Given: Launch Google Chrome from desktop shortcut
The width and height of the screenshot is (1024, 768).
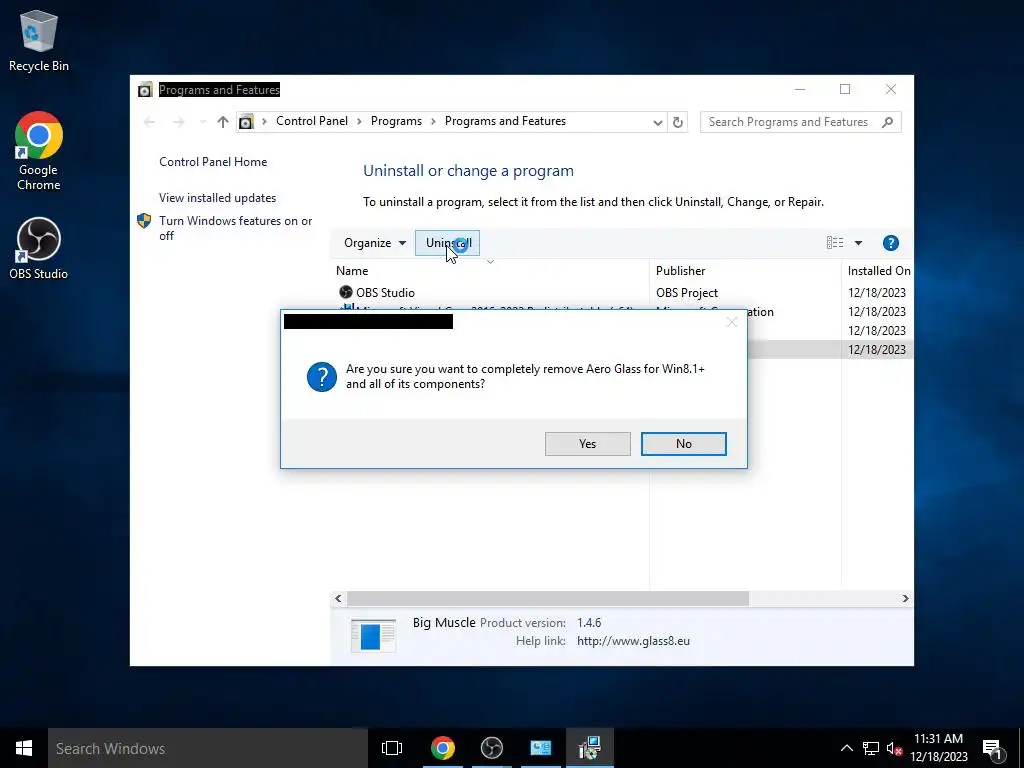Looking at the screenshot, I should (39, 152).
